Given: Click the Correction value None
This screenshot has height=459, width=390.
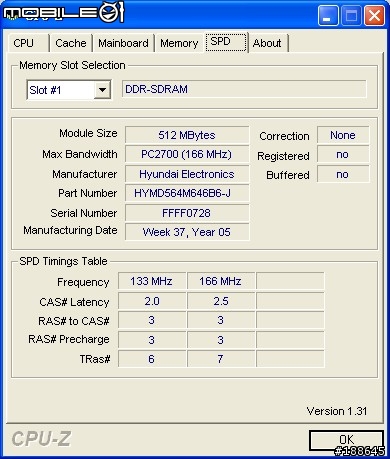Looking at the screenshot, I should pyautogui.click(x=343, y=135).
